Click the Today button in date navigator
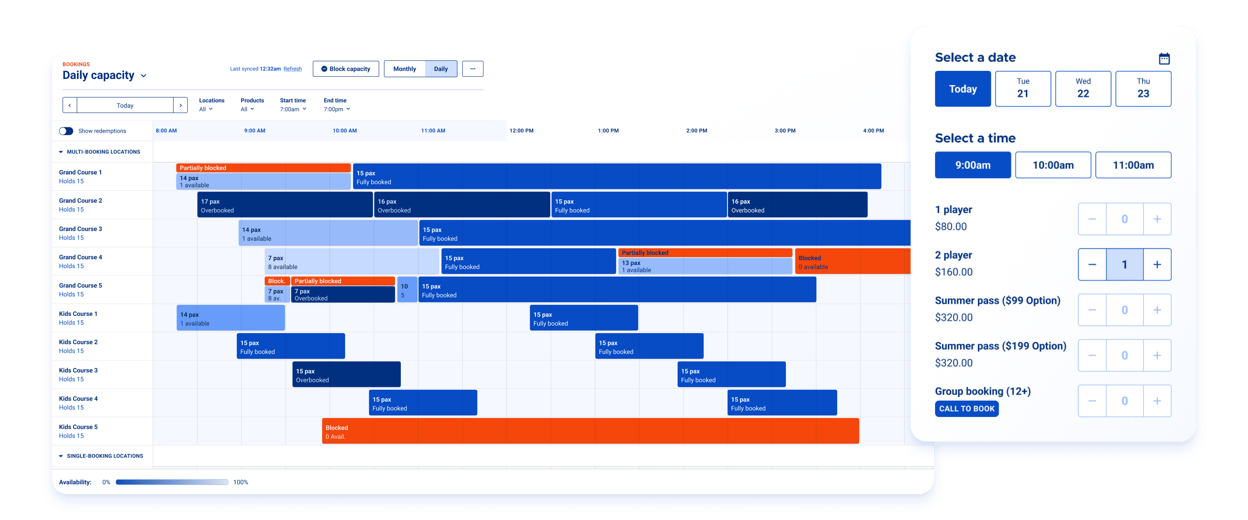Screen dimensions: 1248x520 click(x=125, y=105)
